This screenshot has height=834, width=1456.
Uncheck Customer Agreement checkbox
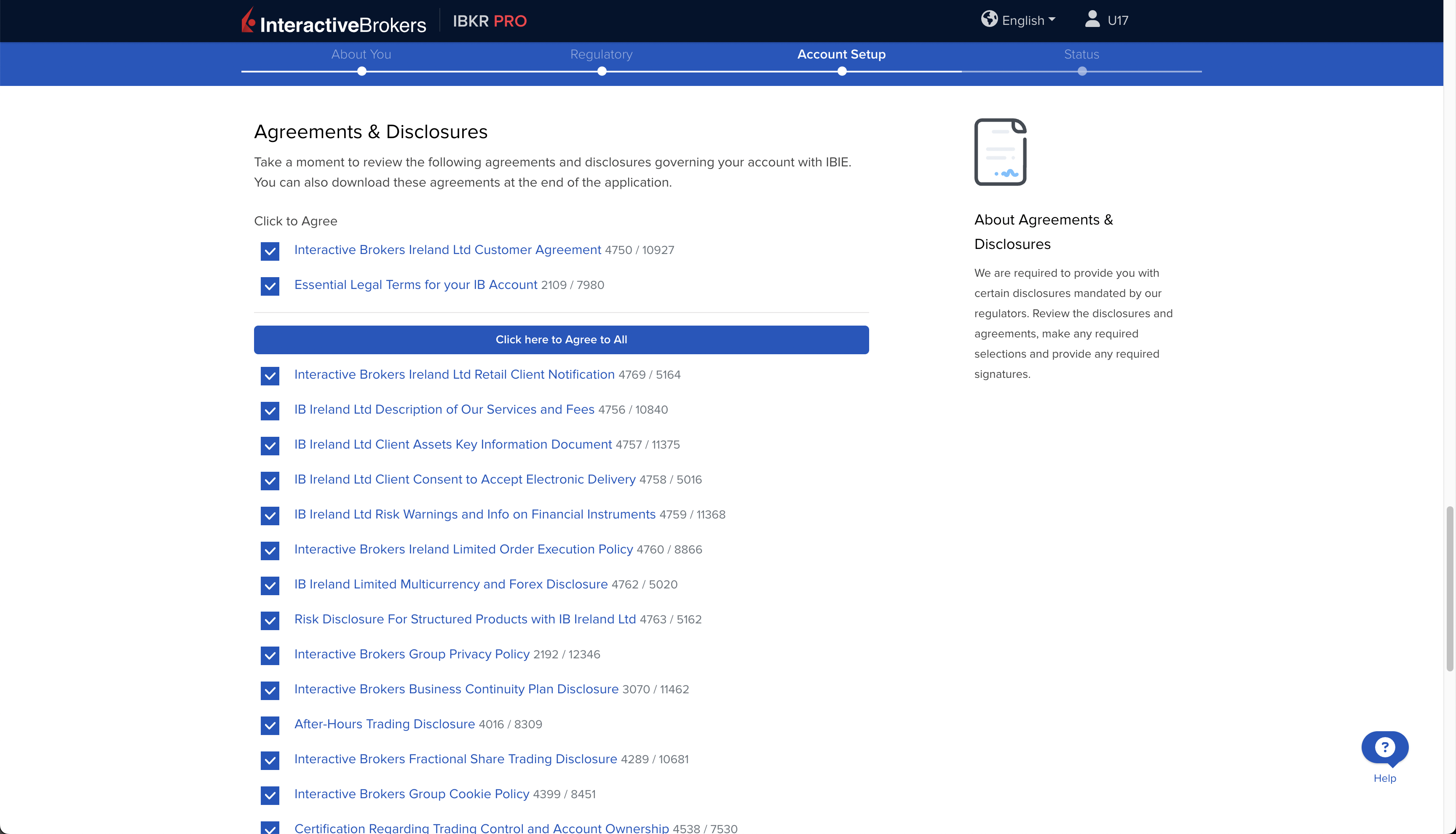(x=270, y=251)
